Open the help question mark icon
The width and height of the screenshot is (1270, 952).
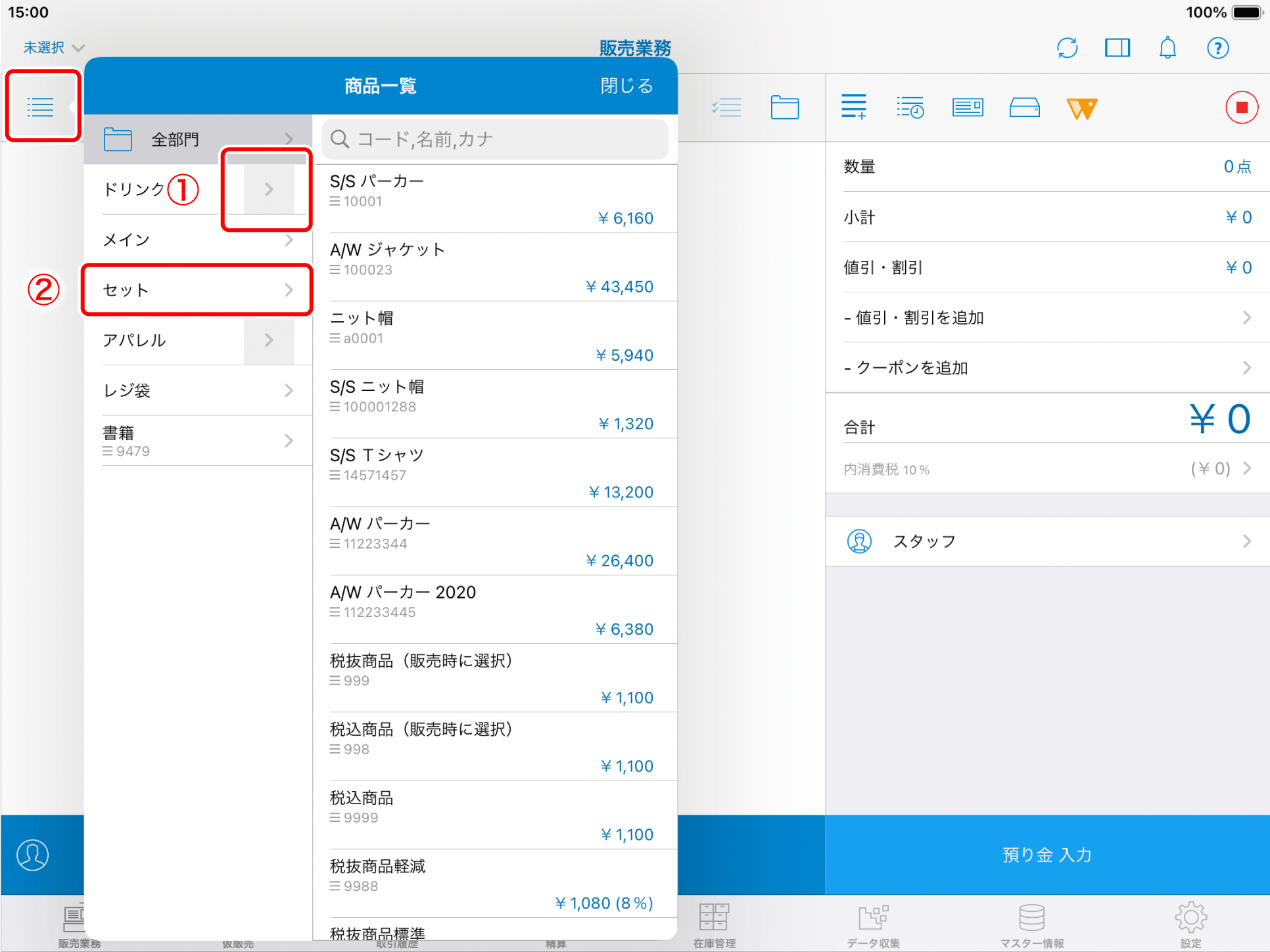tap(1217, 48)
